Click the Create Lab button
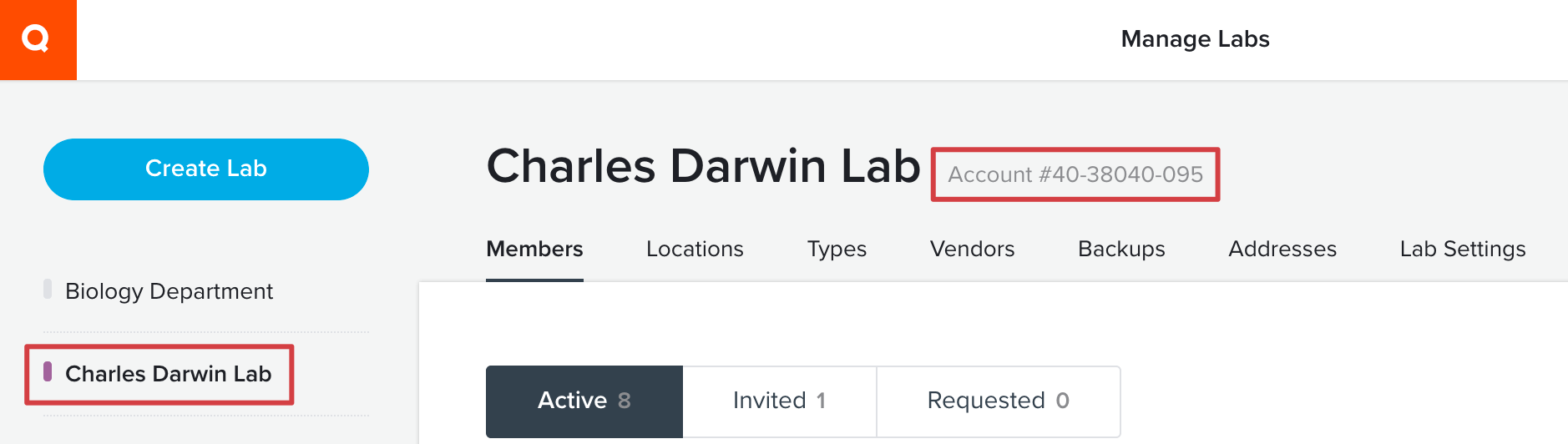Viewport: 1568px width, 444px height. [x=206, y=169]
